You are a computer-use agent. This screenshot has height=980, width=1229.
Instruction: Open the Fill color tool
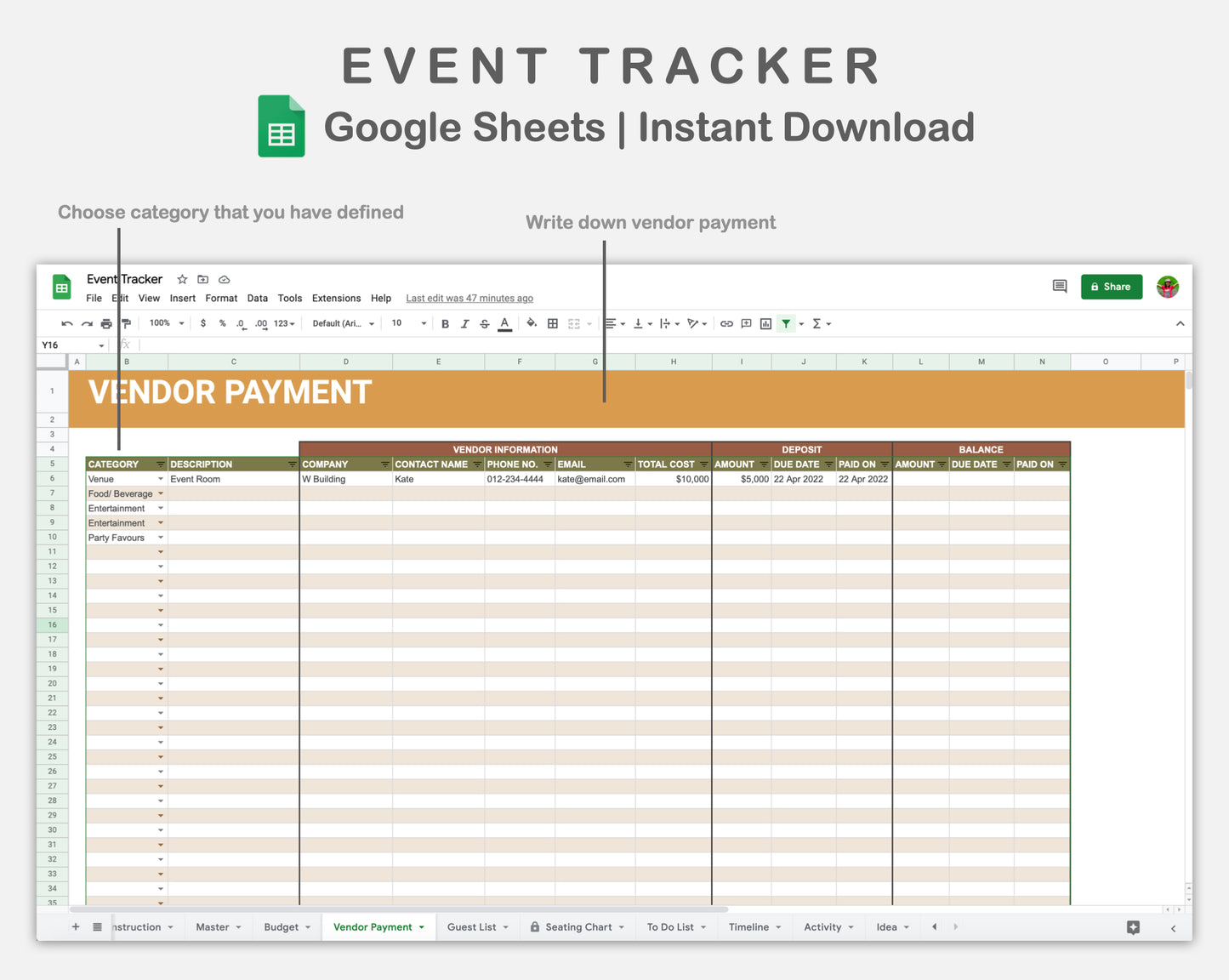pos(532,323)
